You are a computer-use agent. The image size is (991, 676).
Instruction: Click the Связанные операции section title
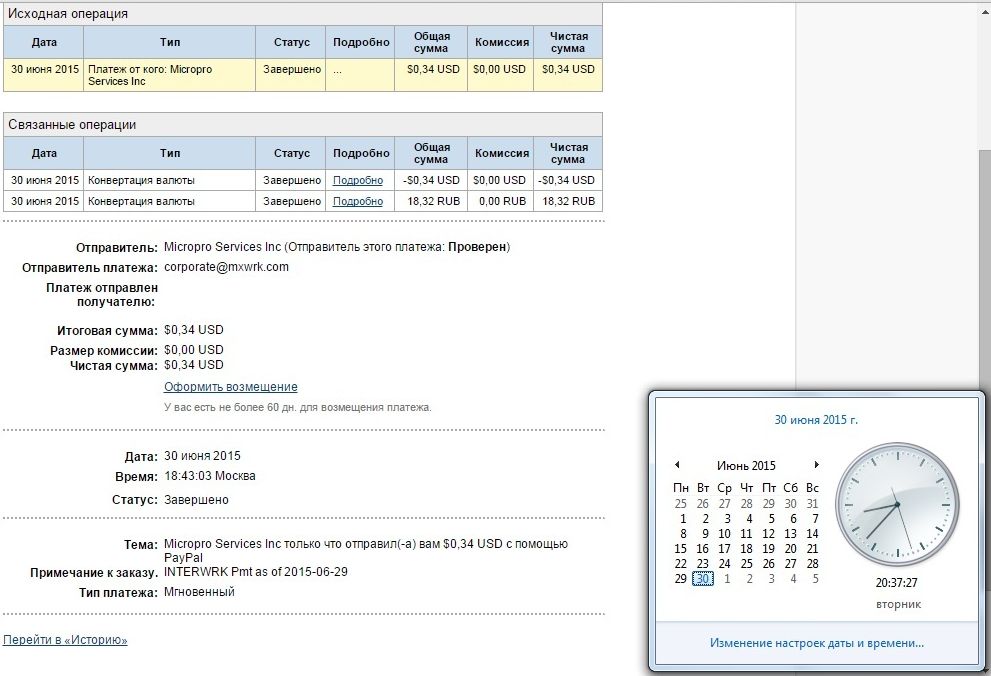(72, 124)
